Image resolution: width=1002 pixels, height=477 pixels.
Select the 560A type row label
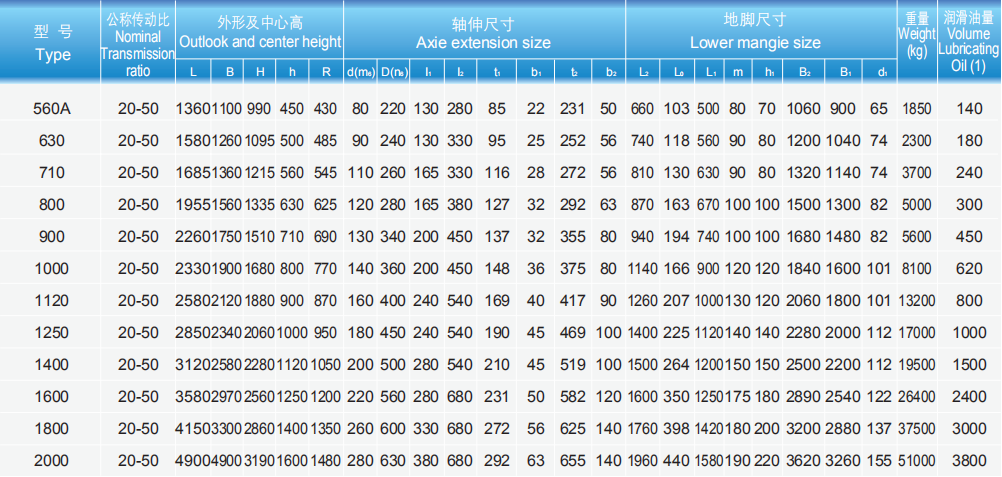point(52,108)
